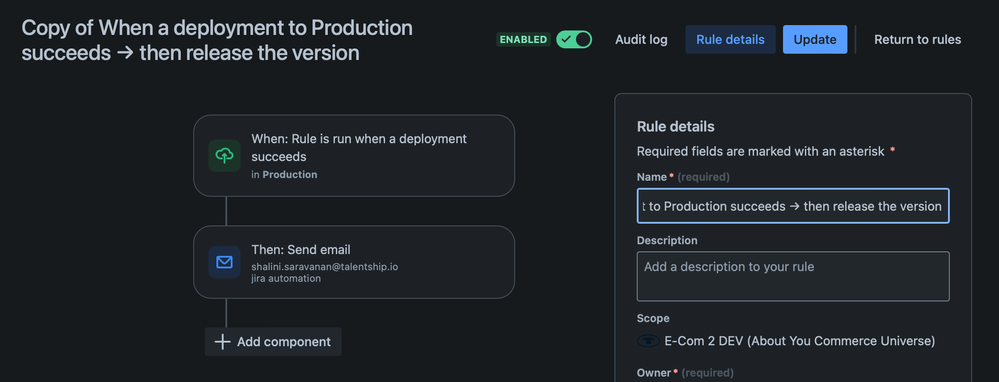
Task: Click the Add component button
Action: click(x=273, y=342)
